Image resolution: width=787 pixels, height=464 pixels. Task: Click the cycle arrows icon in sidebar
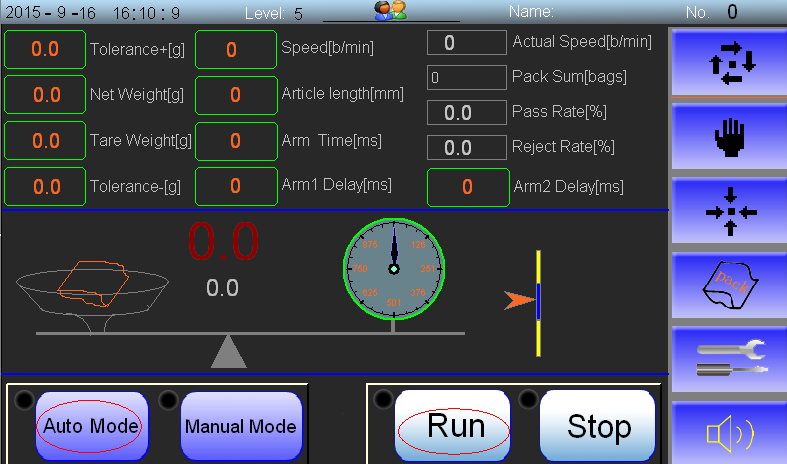[x=729, y=61]
